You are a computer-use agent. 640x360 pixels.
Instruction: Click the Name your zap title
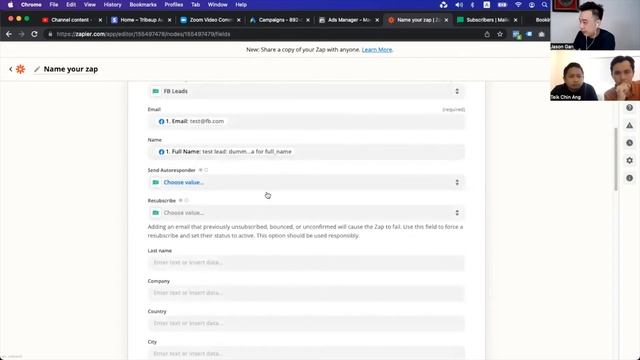(x=71, y=69)
